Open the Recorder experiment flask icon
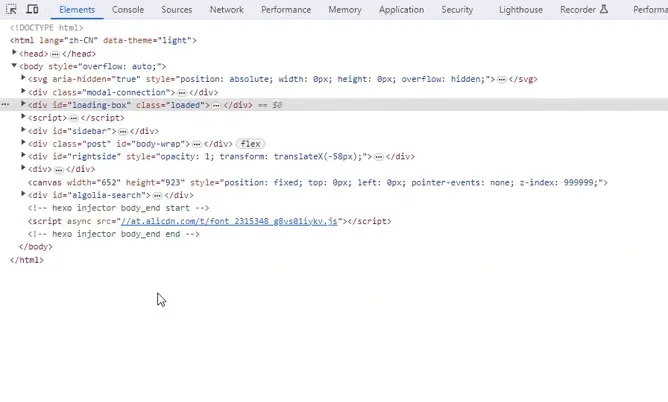This screenshot has height=402, width=668. click(x=604, y=9)
